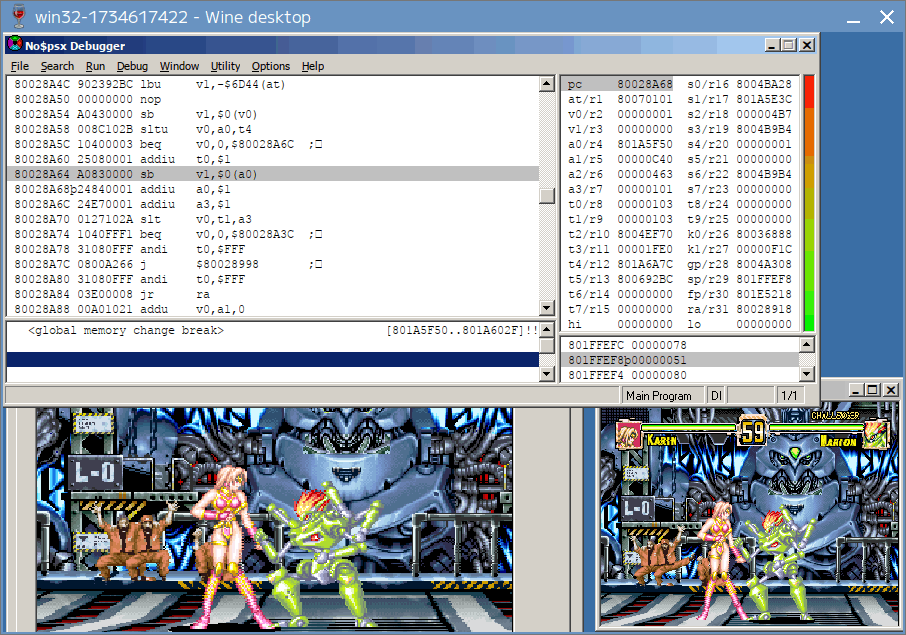Close the No$psx Debugger window
906x635 pixels.
click(x=807, y=44)
